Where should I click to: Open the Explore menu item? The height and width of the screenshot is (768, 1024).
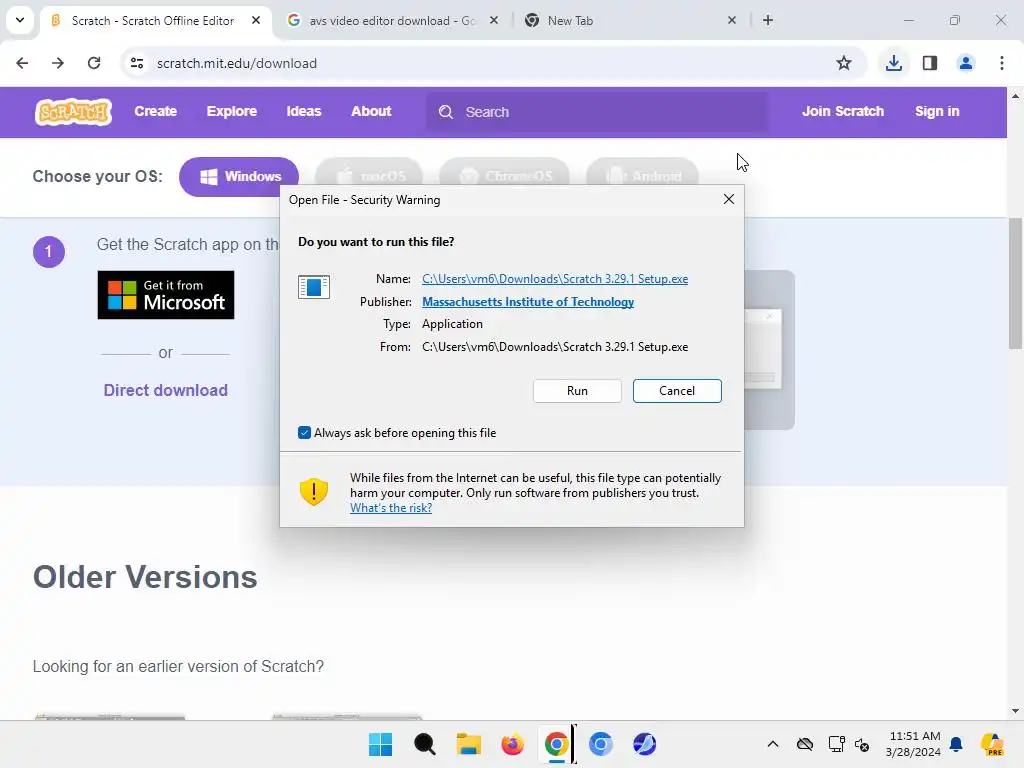[232, 112]
